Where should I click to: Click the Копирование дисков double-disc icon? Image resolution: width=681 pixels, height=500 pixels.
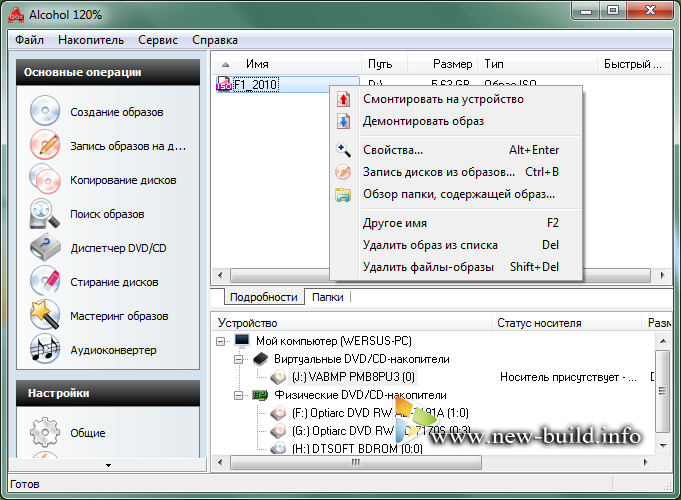click(45, 179)
